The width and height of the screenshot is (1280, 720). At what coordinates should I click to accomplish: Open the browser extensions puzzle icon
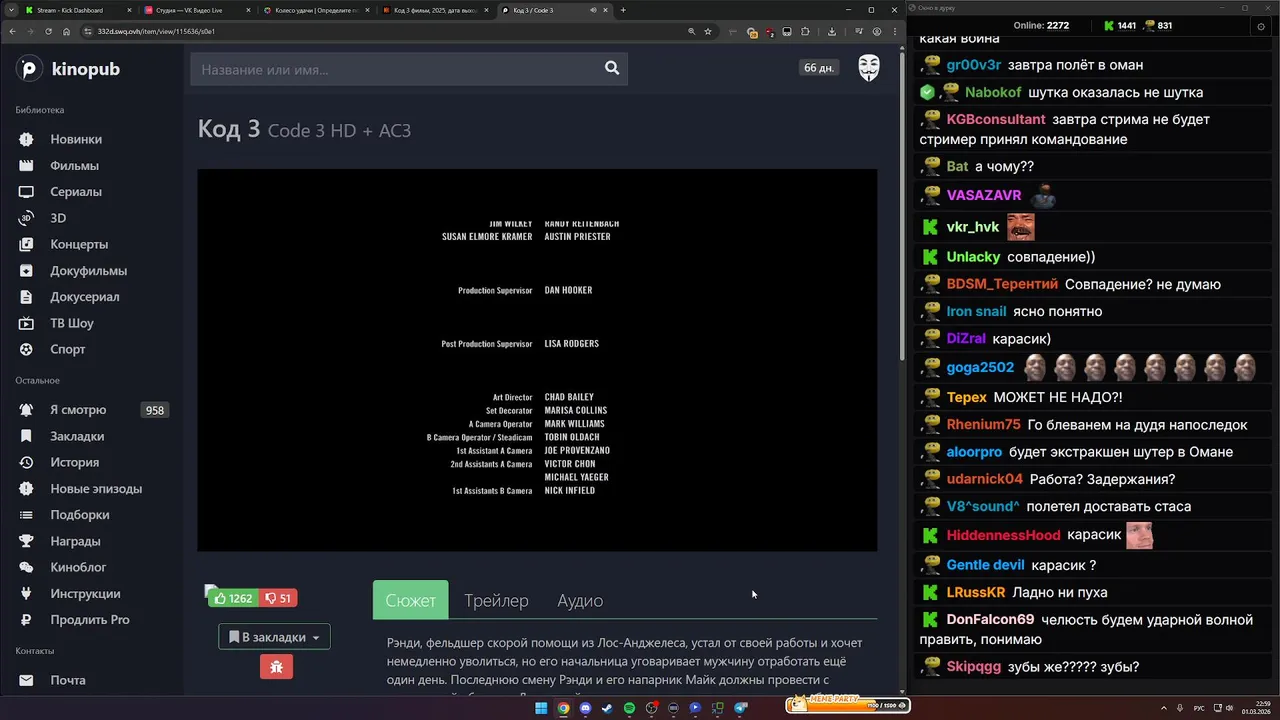[805, 31]
